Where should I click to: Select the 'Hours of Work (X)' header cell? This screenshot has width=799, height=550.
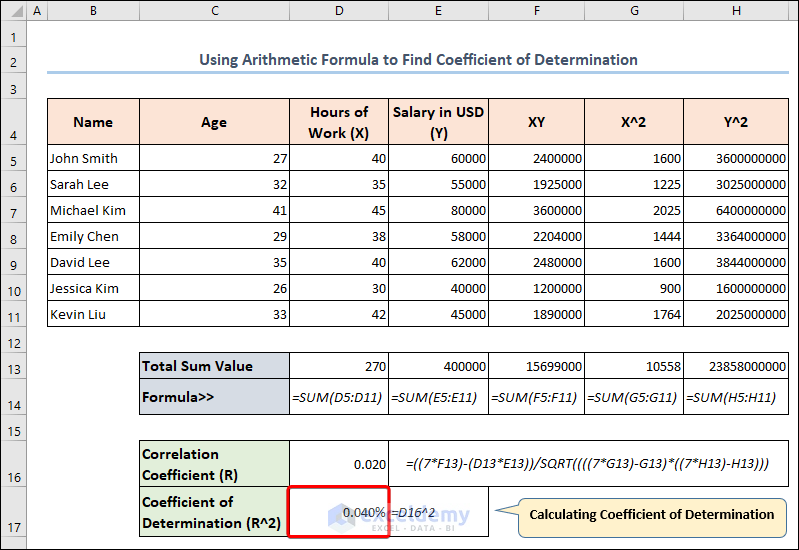tap(339, 122)
